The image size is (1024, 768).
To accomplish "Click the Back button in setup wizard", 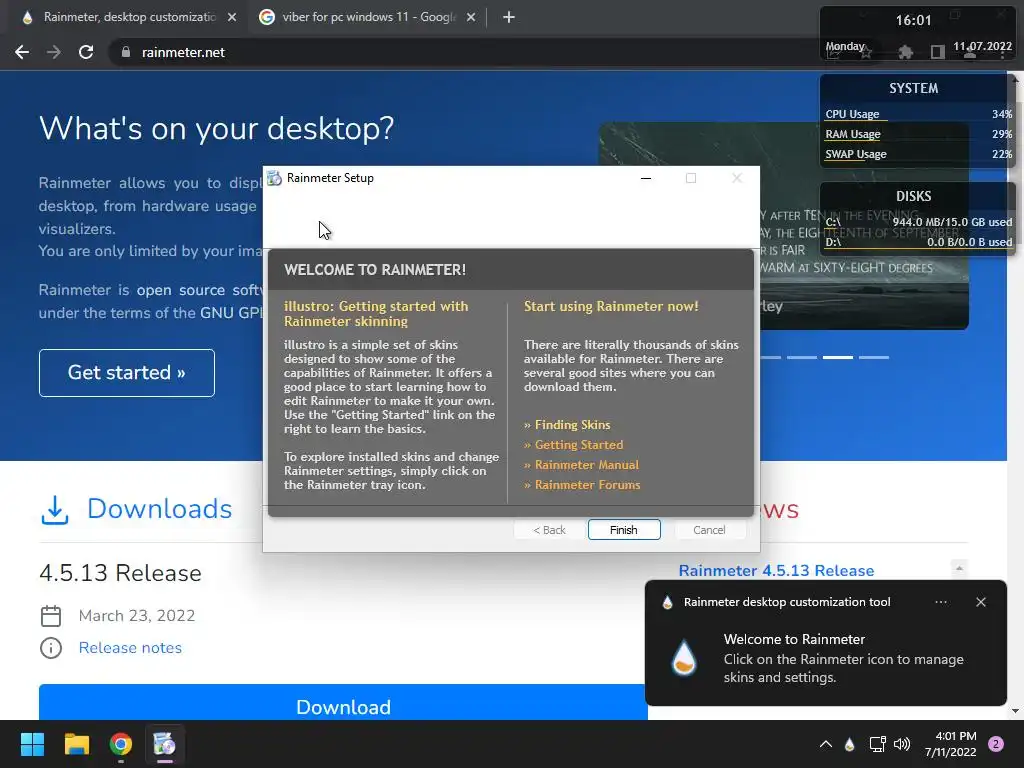I will [549, 530].
